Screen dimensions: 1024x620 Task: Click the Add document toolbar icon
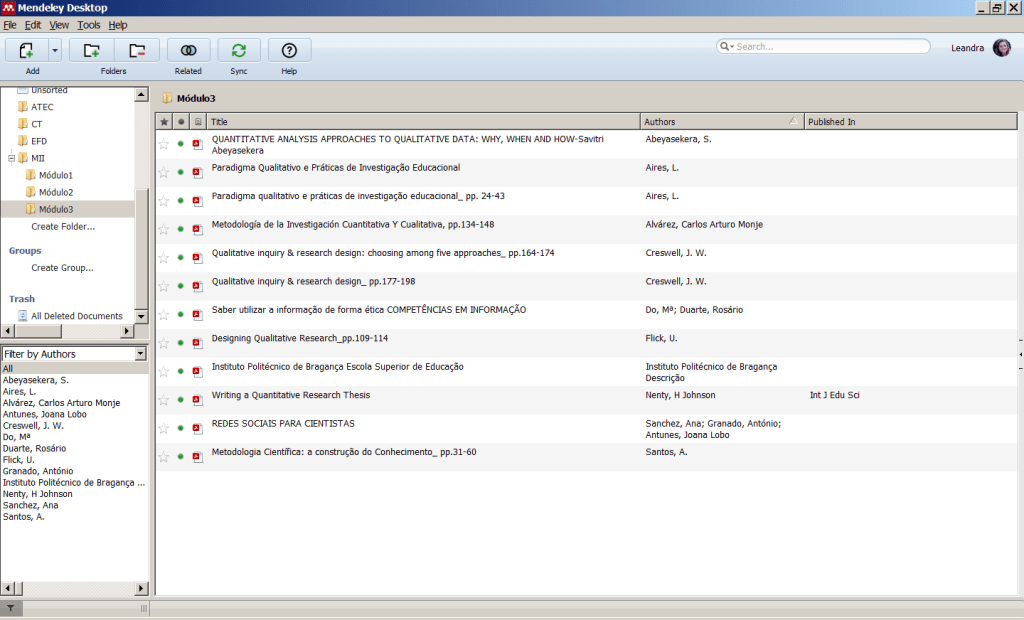pos(26,50)
